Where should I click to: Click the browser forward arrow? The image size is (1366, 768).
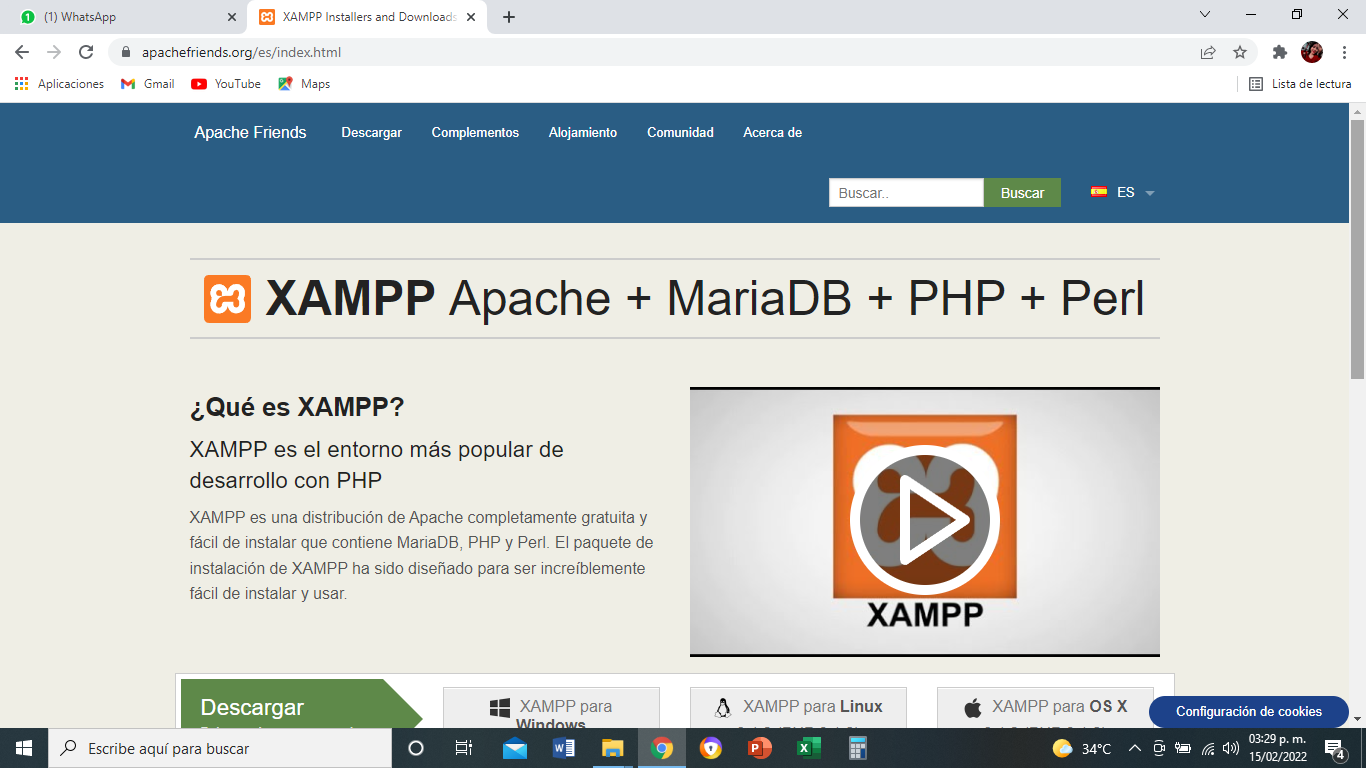tap(54, 52)
